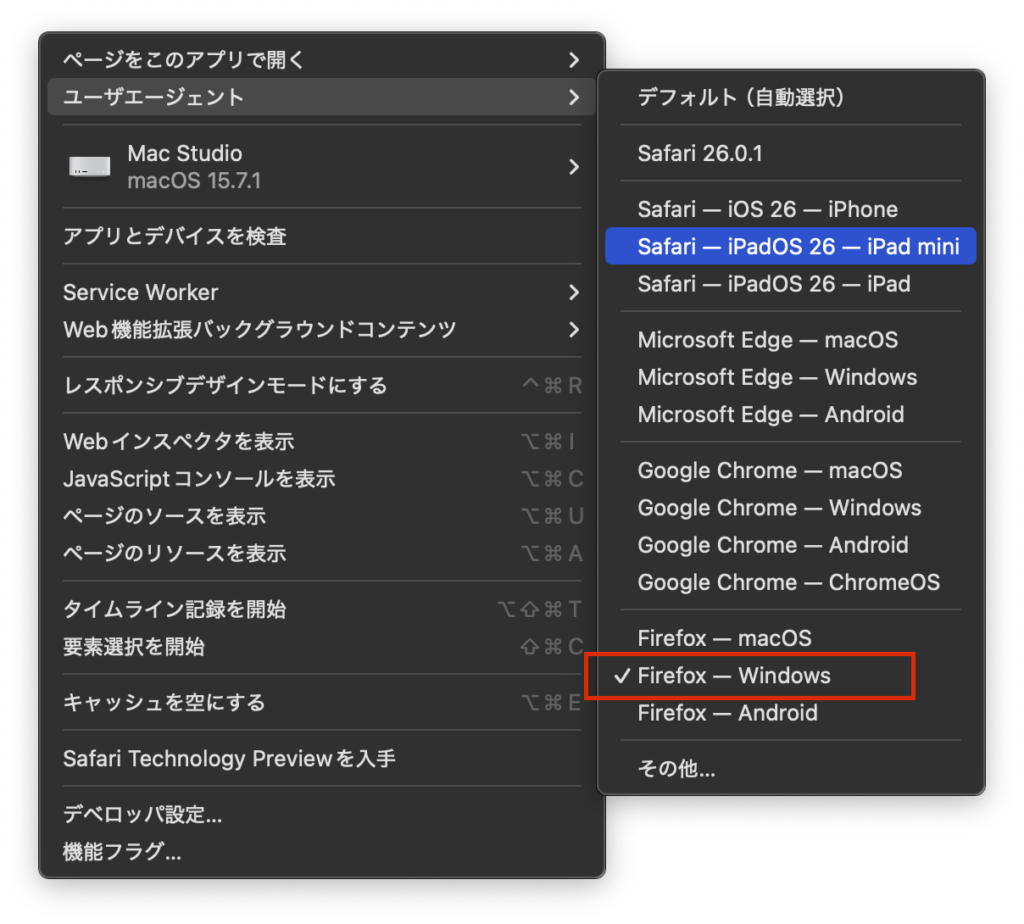The height and width of the screenshot is (924, 1024).
Task: Select Microsoft Edge — macOS user agent
Action: [767, 341]
